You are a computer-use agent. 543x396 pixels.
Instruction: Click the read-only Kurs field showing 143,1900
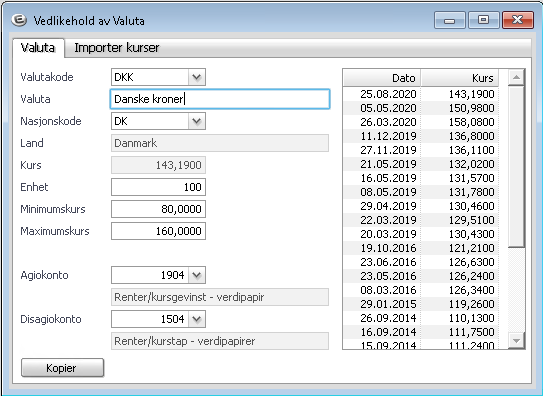click(158, 165)
